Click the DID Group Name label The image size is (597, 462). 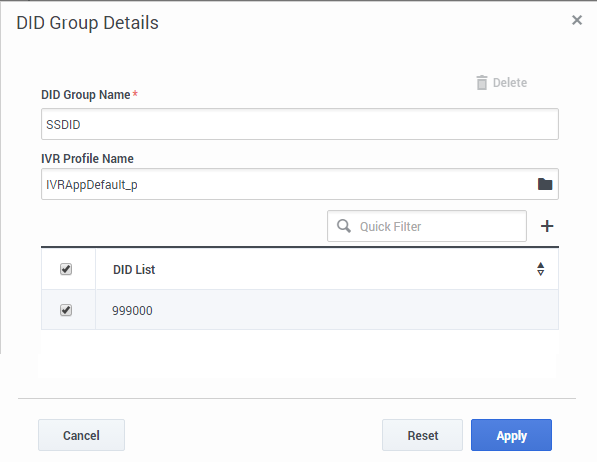click(86, 95)
